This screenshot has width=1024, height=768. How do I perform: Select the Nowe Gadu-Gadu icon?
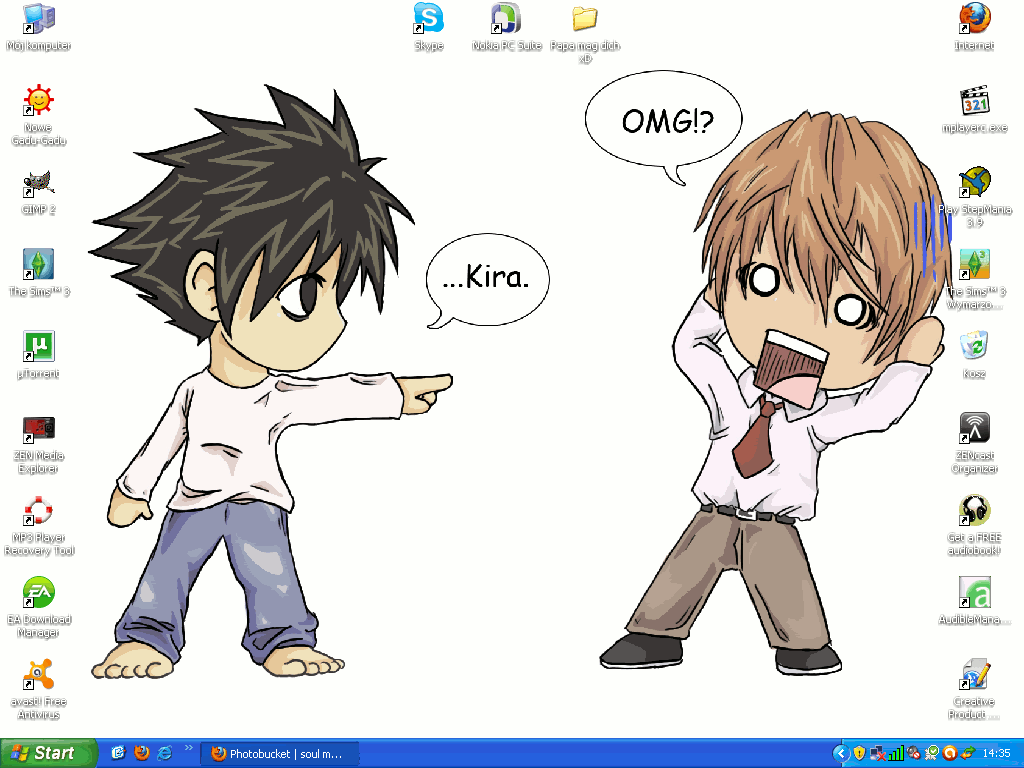[x=38, y=101]
